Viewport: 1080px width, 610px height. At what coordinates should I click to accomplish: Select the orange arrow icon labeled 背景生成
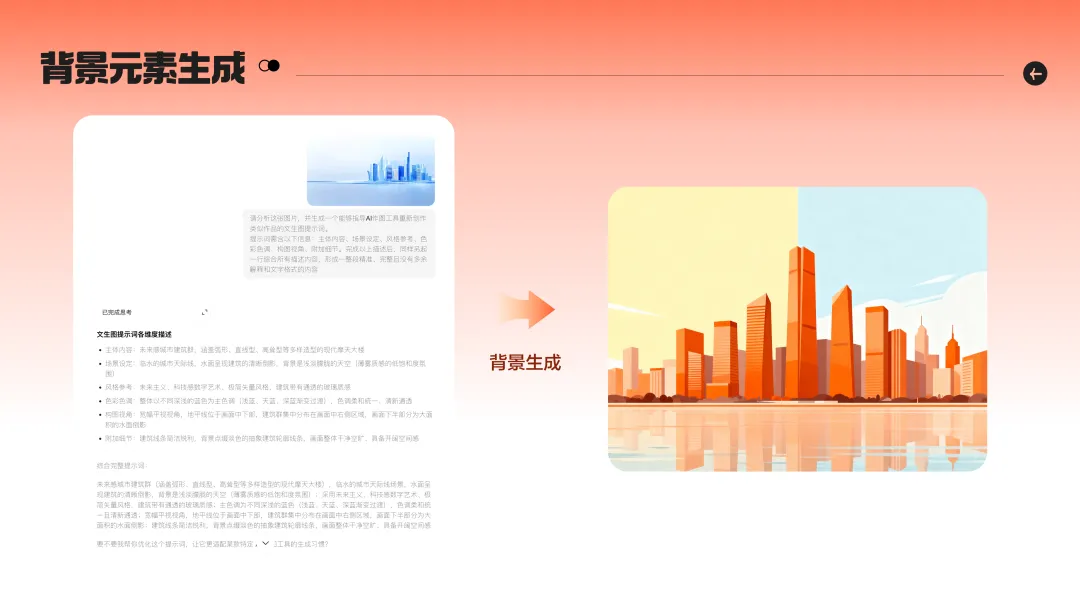tap(527, 310)
